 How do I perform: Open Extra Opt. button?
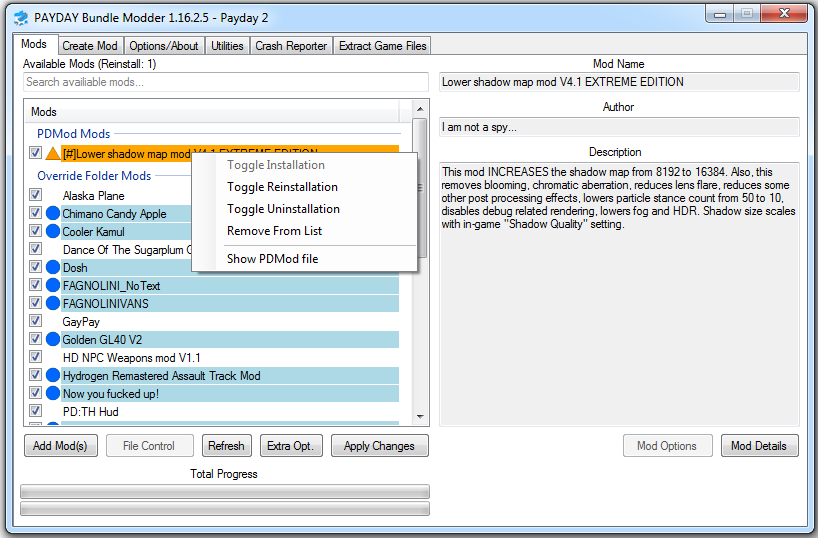click(x=291, y=446)
